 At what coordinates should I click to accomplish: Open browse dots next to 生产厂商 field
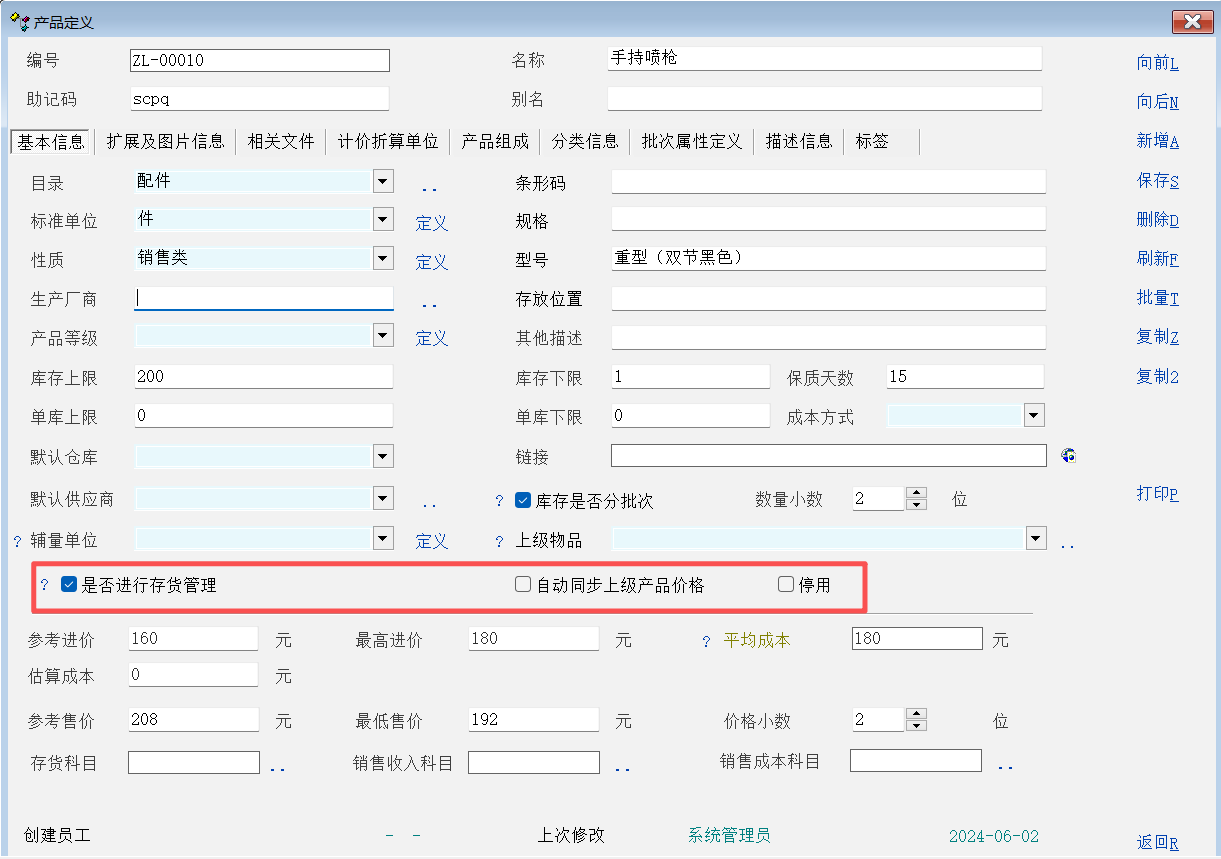[x=429, y=303]
